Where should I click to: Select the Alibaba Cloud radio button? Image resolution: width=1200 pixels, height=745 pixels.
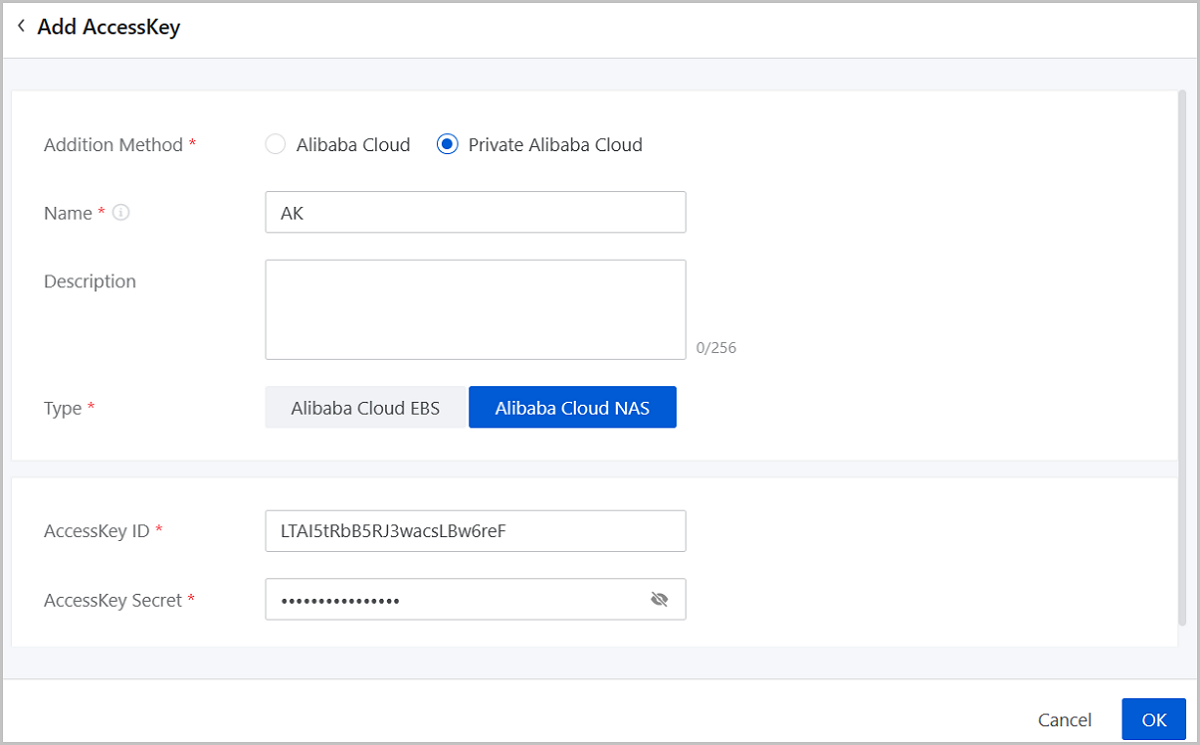[276, 145]
